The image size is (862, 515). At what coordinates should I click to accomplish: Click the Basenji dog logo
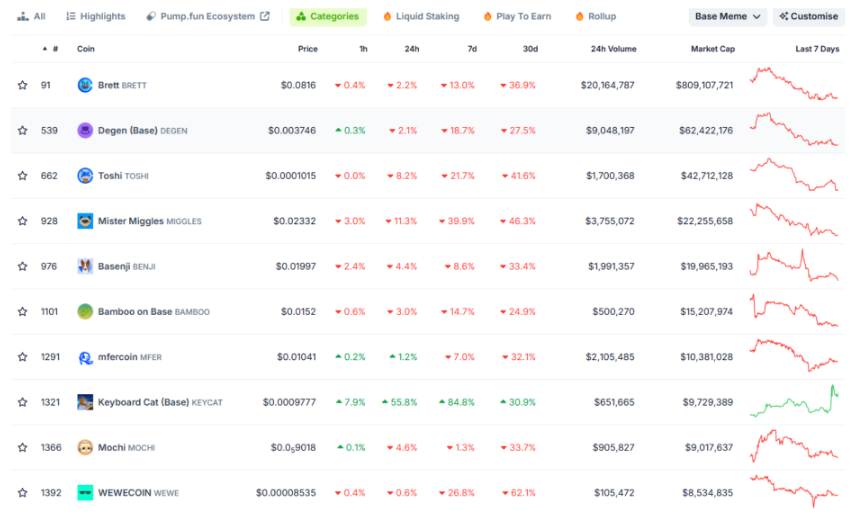pyautogui.click(x=85, y=266)
